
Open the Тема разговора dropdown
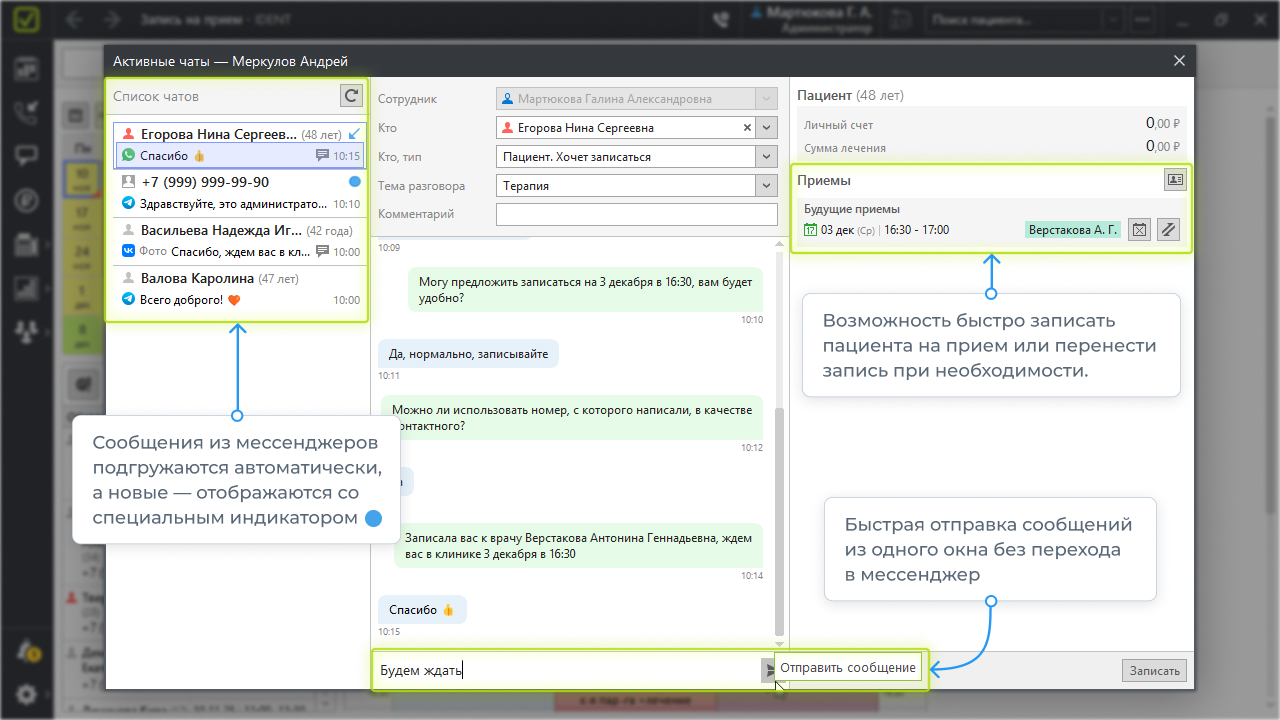(766, 186)
